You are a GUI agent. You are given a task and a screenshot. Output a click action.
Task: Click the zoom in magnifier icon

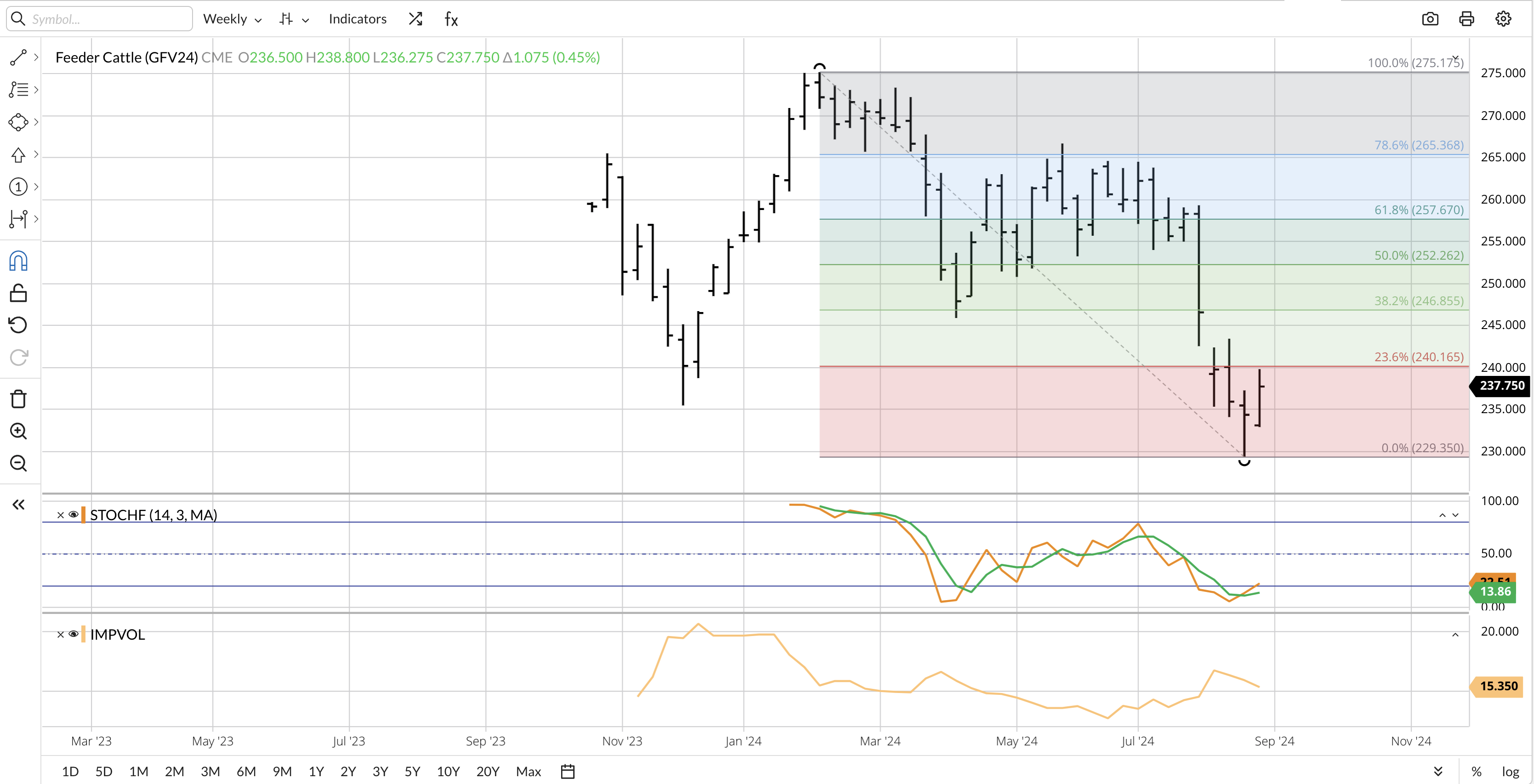tap(18, 431)
